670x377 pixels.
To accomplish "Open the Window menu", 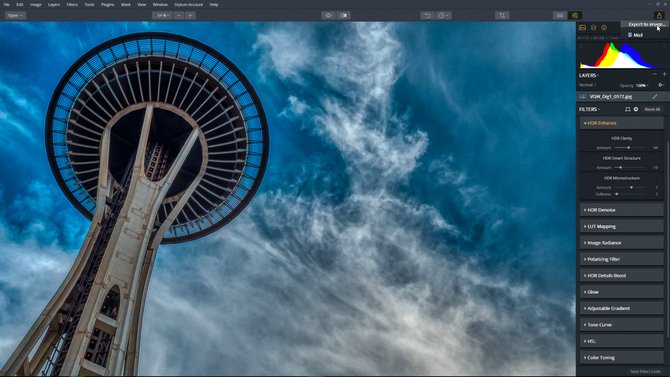I will click(x=160, y=4).
